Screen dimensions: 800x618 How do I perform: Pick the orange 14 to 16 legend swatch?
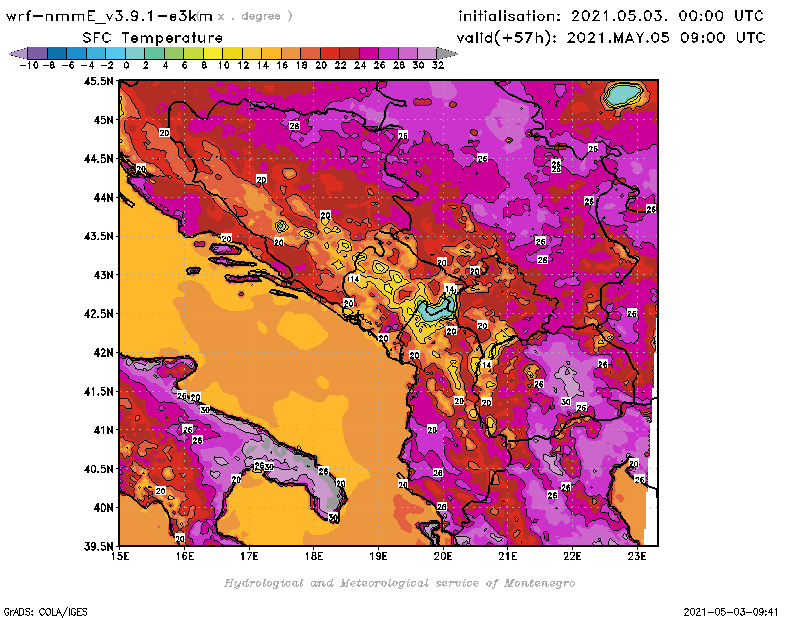(271, 53)
